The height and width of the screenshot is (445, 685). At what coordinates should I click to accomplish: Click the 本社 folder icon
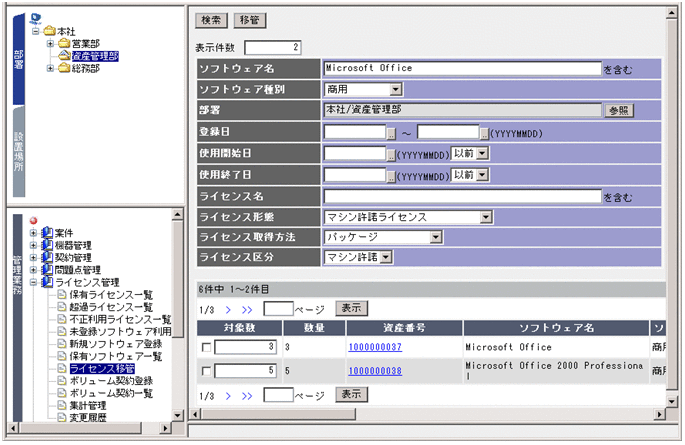[49, 31]
